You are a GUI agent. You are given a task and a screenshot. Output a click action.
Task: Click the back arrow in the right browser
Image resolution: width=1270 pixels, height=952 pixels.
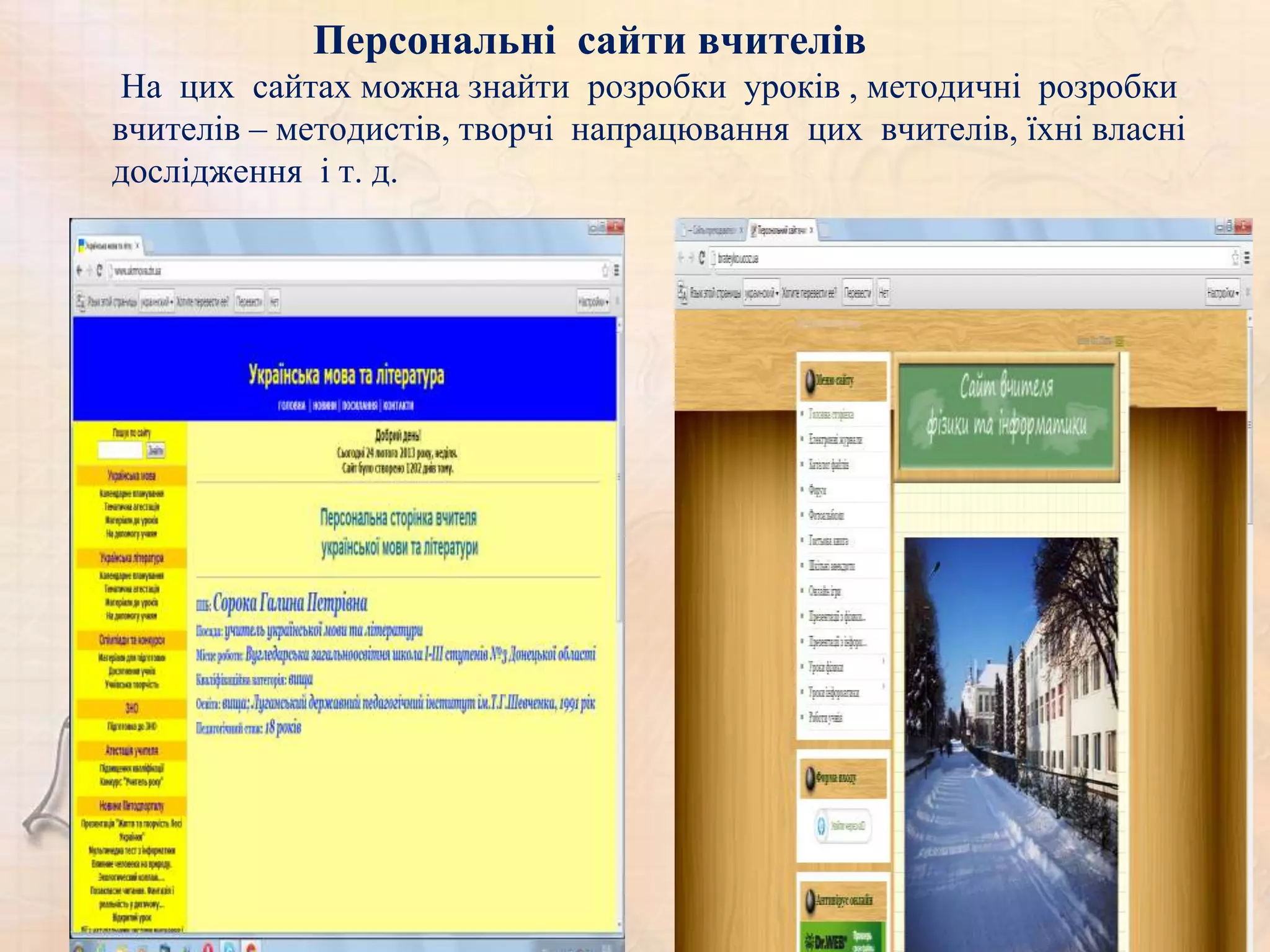point(681,258)
